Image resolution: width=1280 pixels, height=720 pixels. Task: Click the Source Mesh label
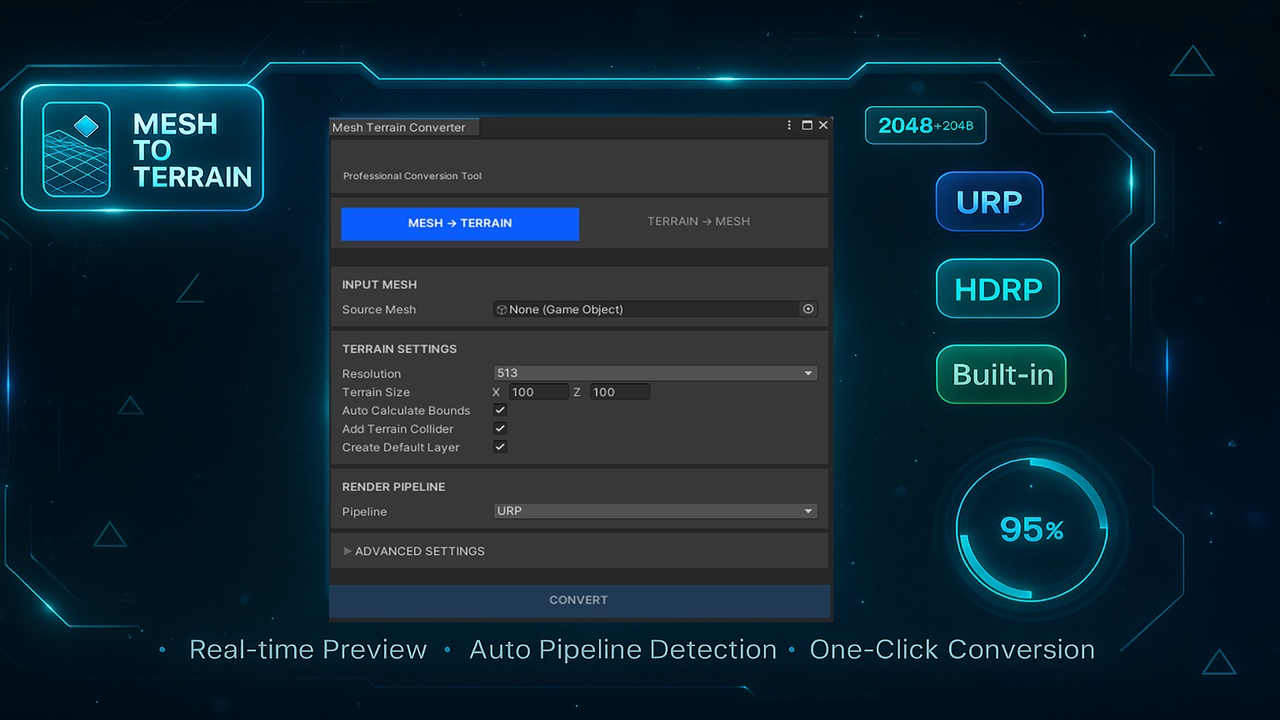(379, 310)
